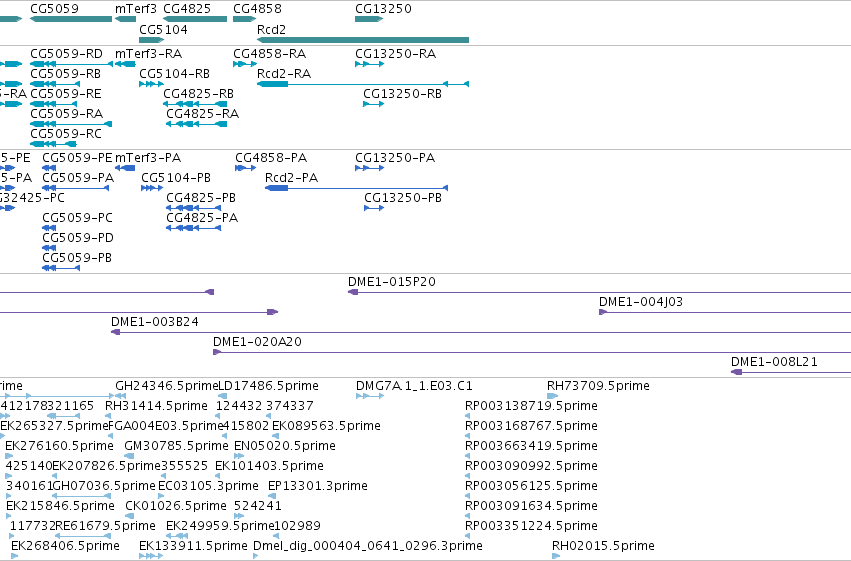Click protein label CG4825-PA
The width and height of the screenshot is (851, 561).
tap(202, 218)
